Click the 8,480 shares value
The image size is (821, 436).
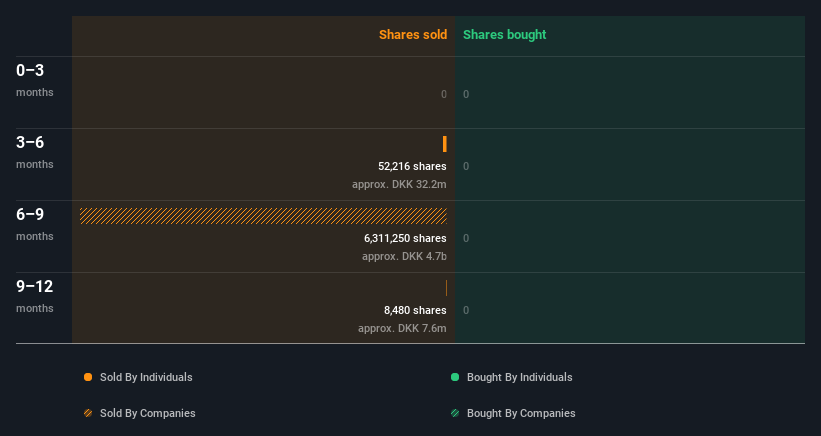click(415, 310)
